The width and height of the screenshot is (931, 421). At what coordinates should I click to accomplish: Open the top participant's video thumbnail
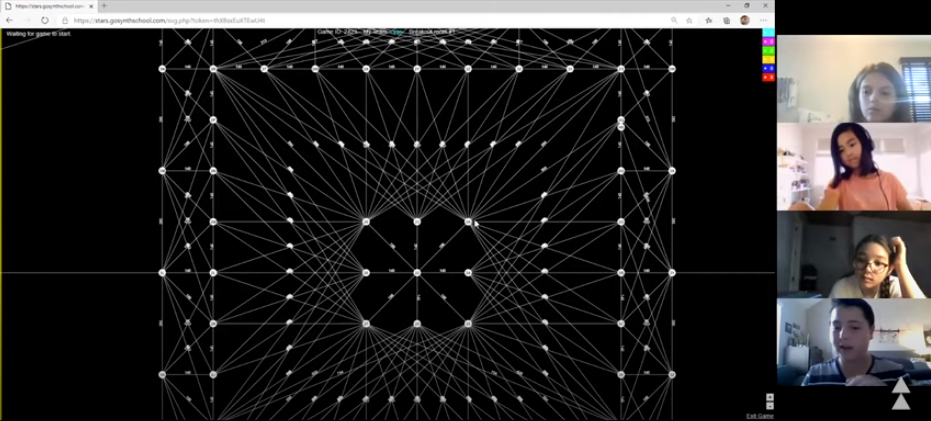pyautogui.click(x=854, y=79)
